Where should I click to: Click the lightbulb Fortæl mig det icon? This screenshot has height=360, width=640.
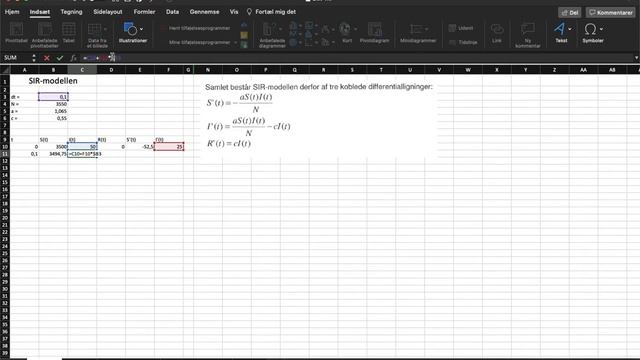(x=249, y=12)
